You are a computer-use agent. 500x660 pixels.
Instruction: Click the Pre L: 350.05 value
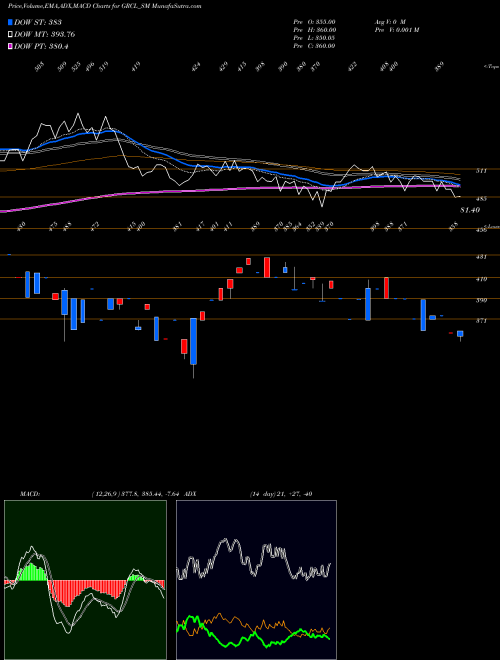pos(314,38)
